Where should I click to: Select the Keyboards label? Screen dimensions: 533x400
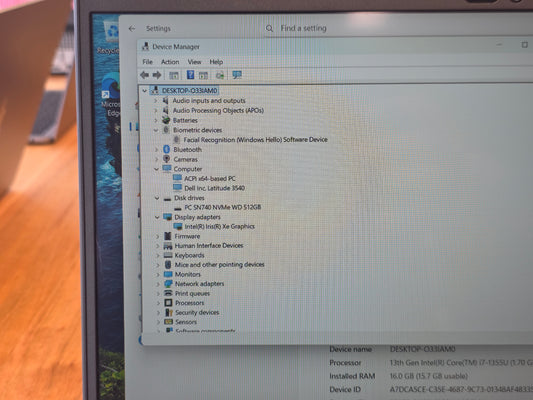(x=189, y=255)
